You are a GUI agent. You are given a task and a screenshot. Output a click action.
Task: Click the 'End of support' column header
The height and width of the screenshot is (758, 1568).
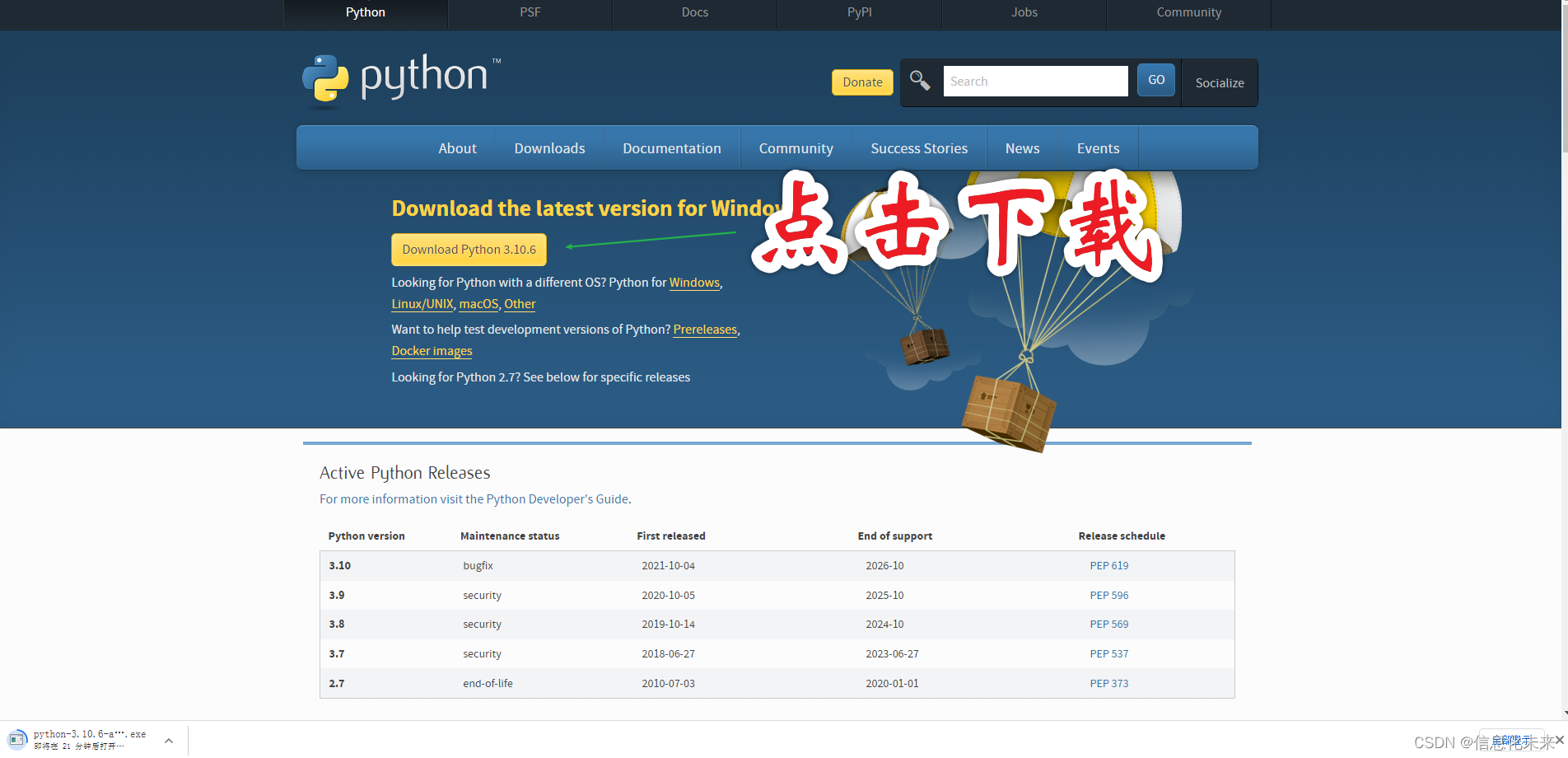(x=895, y=536)
